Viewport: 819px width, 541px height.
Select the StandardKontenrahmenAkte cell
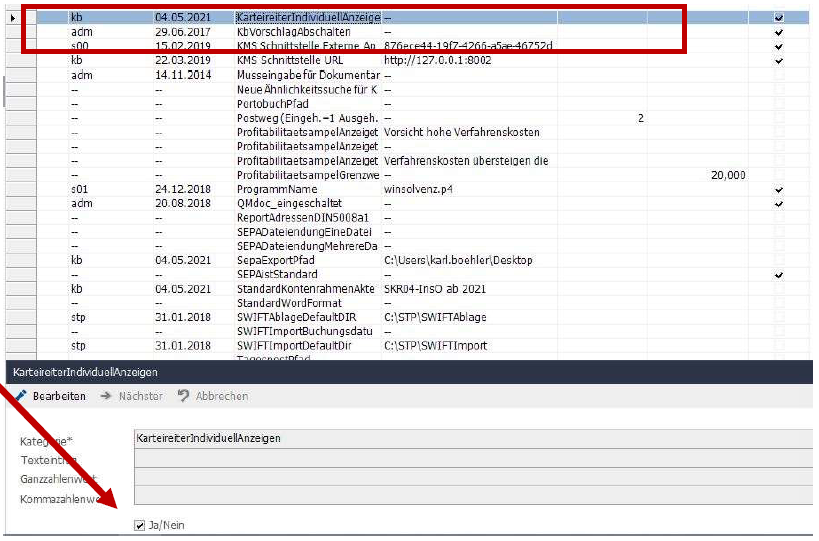(306, 289)
